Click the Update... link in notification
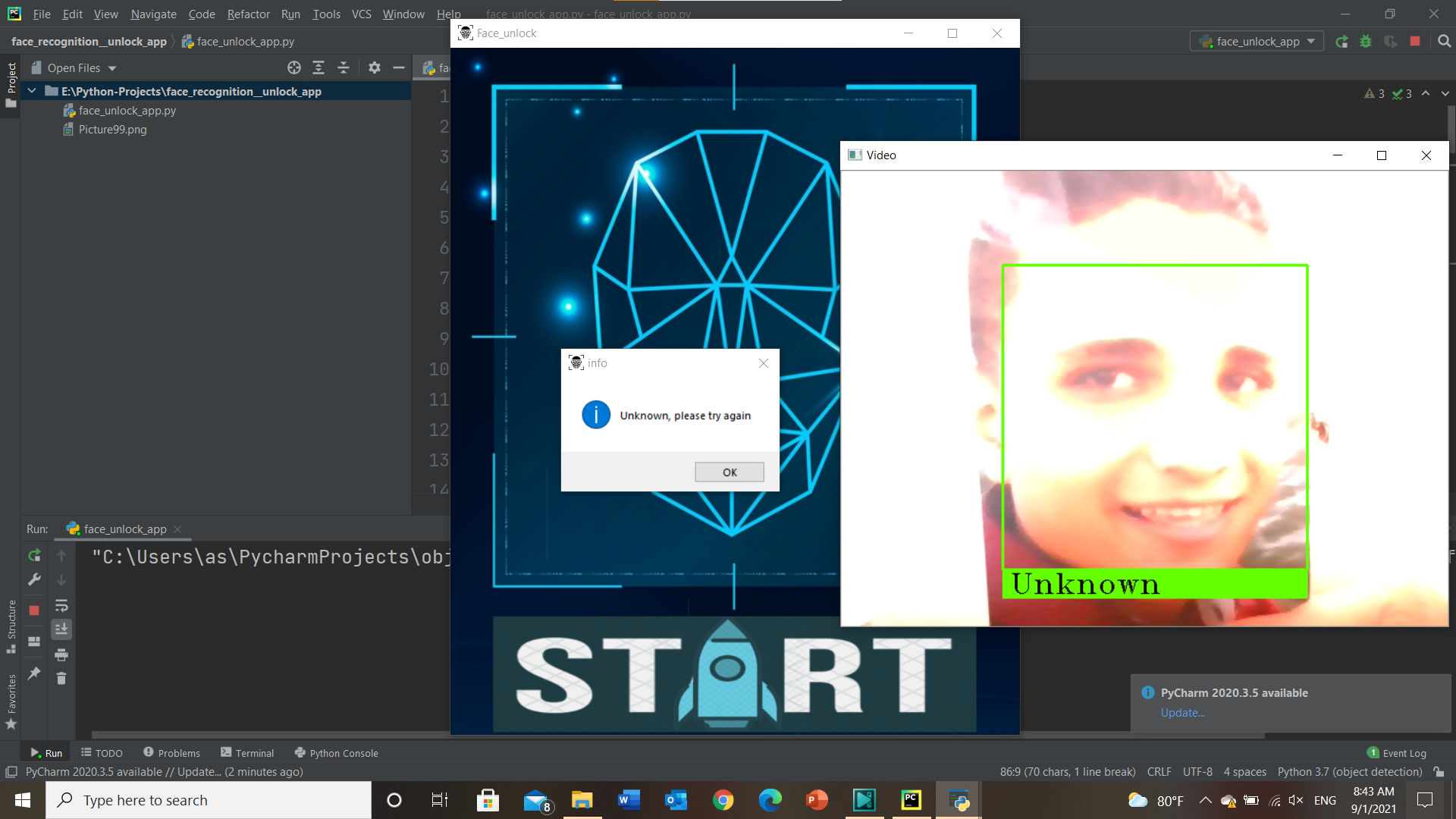The height and width of the screenshot is (819, 1456). click(x=1182, y=713)
